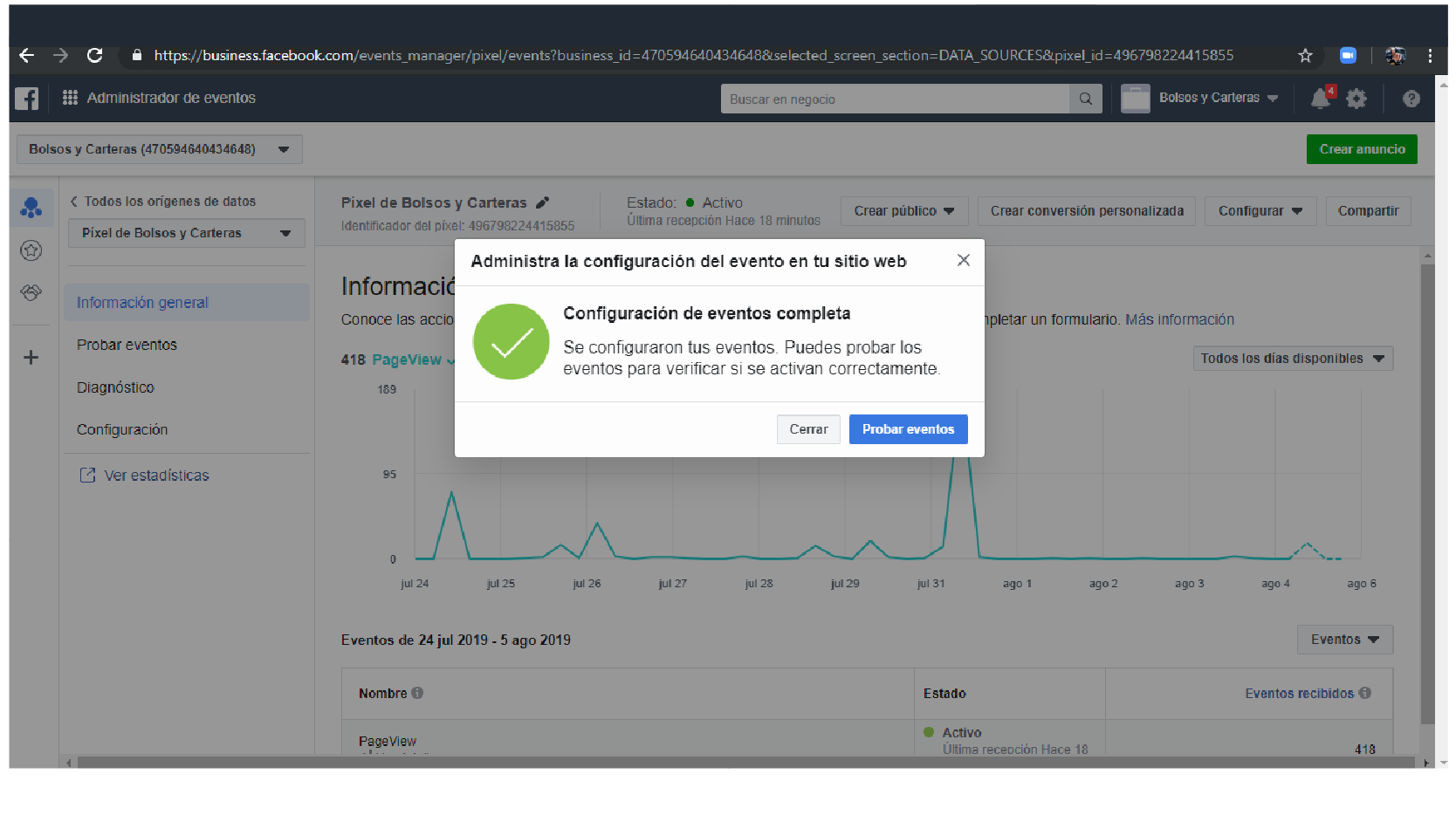
Task: Open Ver estadísticas link
Action: click(x=157, y=476)
